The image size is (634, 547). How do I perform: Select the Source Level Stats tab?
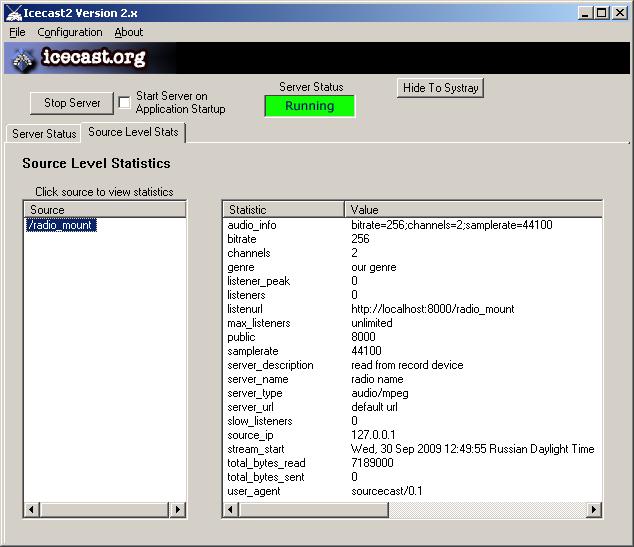(133, 132)
